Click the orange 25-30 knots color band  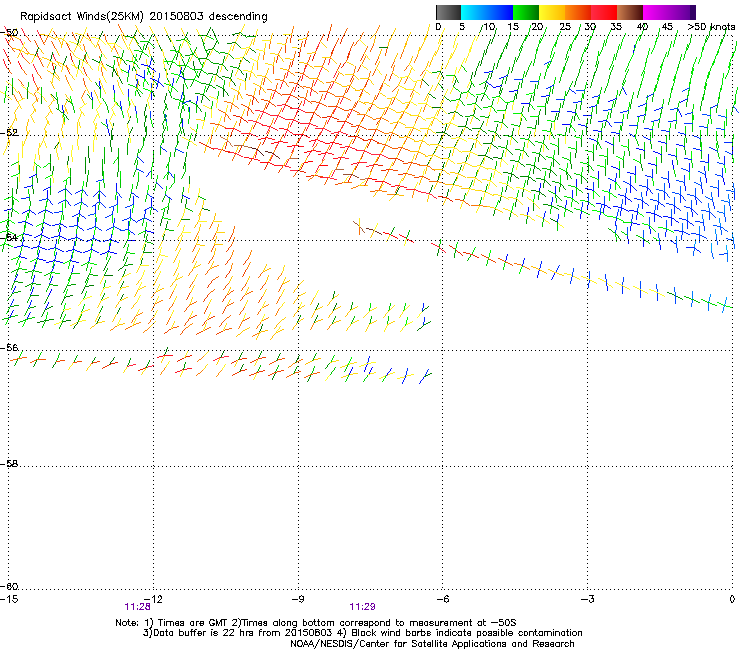click(578, 12)
